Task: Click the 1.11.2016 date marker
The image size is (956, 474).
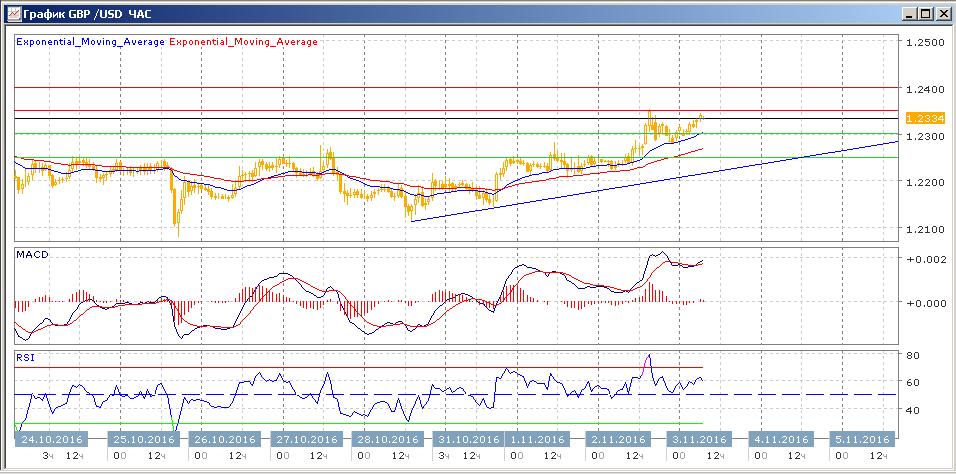Action: [x=538, y=439]
